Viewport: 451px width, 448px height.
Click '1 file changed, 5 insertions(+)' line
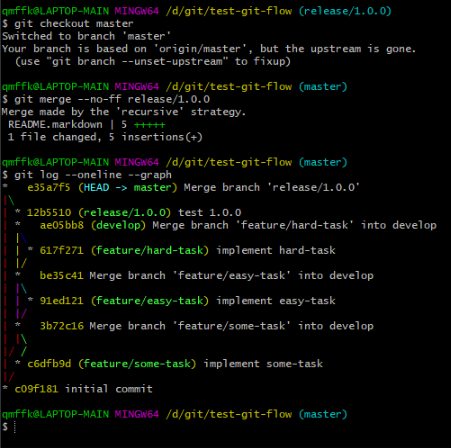tap(105, 137)
